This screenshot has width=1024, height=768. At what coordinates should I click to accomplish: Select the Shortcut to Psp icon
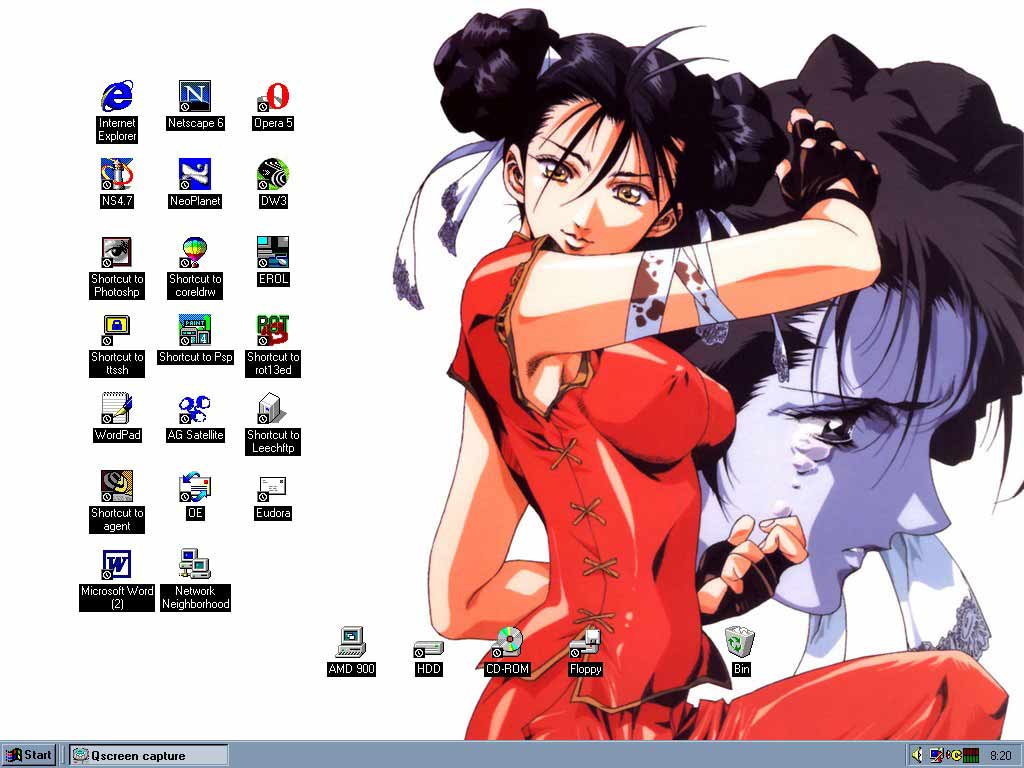point(195,330)
